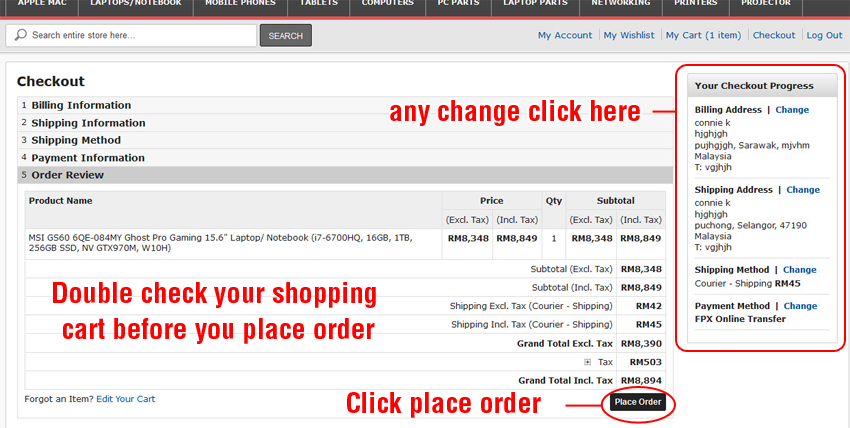Screen dimensions: 850x428
Task: Click the quantity value 1 in table
Action: pyautogui.click(x=553, y=238)
